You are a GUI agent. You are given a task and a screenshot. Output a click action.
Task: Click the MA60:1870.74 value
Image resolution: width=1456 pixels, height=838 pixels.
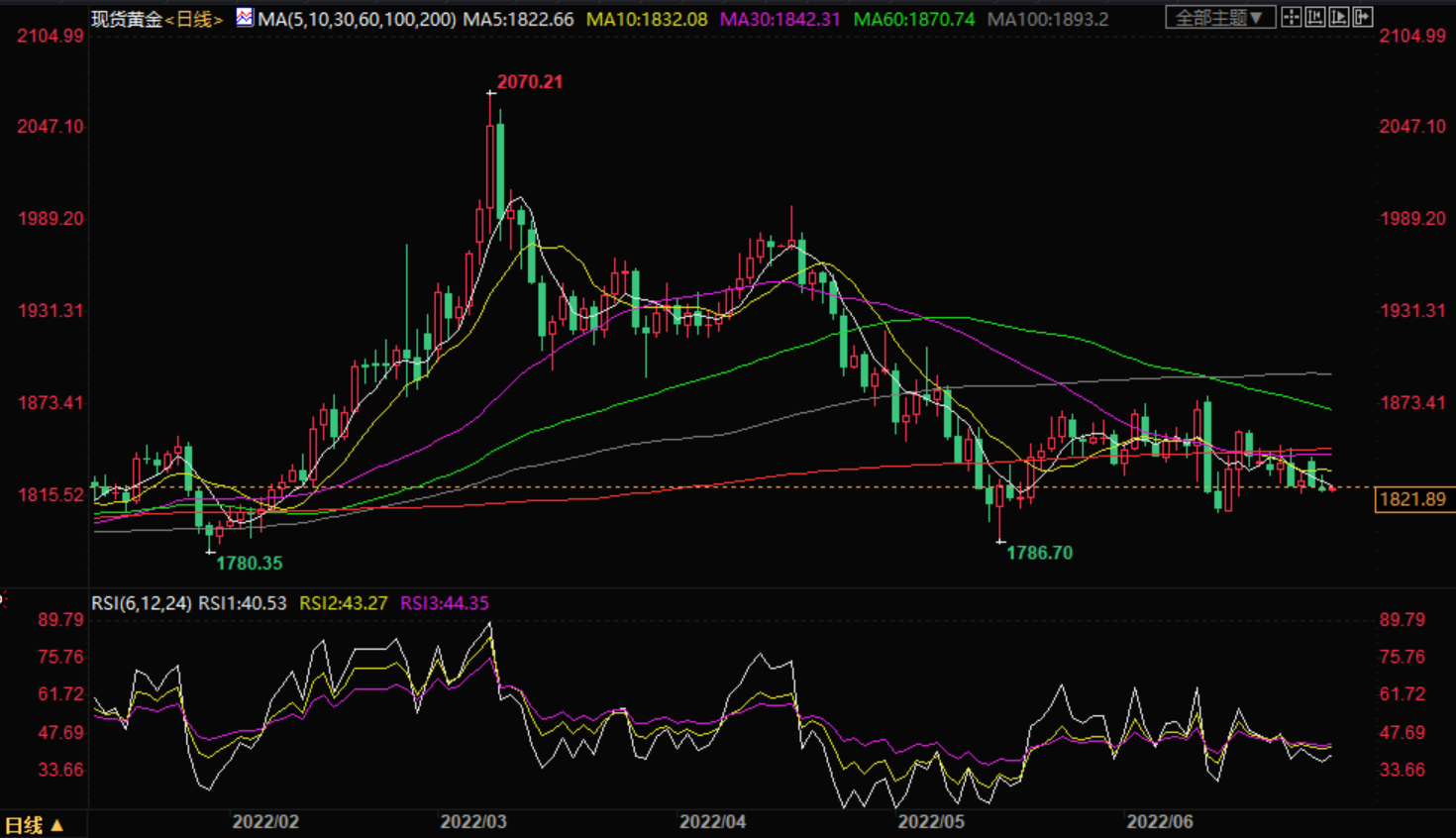coord(914,19)
